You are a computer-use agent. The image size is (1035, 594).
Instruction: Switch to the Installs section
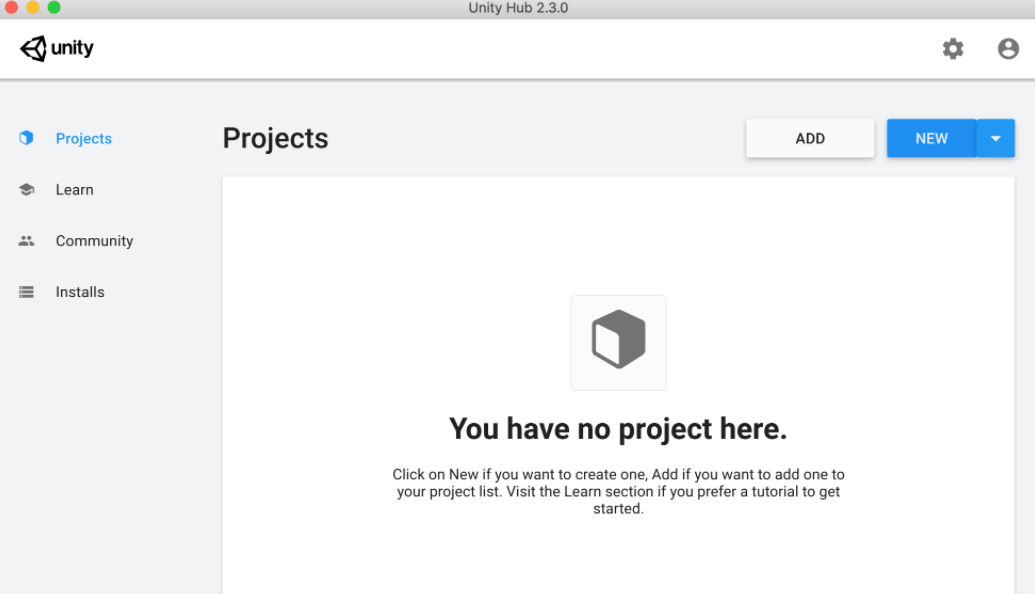click(80, 292)
